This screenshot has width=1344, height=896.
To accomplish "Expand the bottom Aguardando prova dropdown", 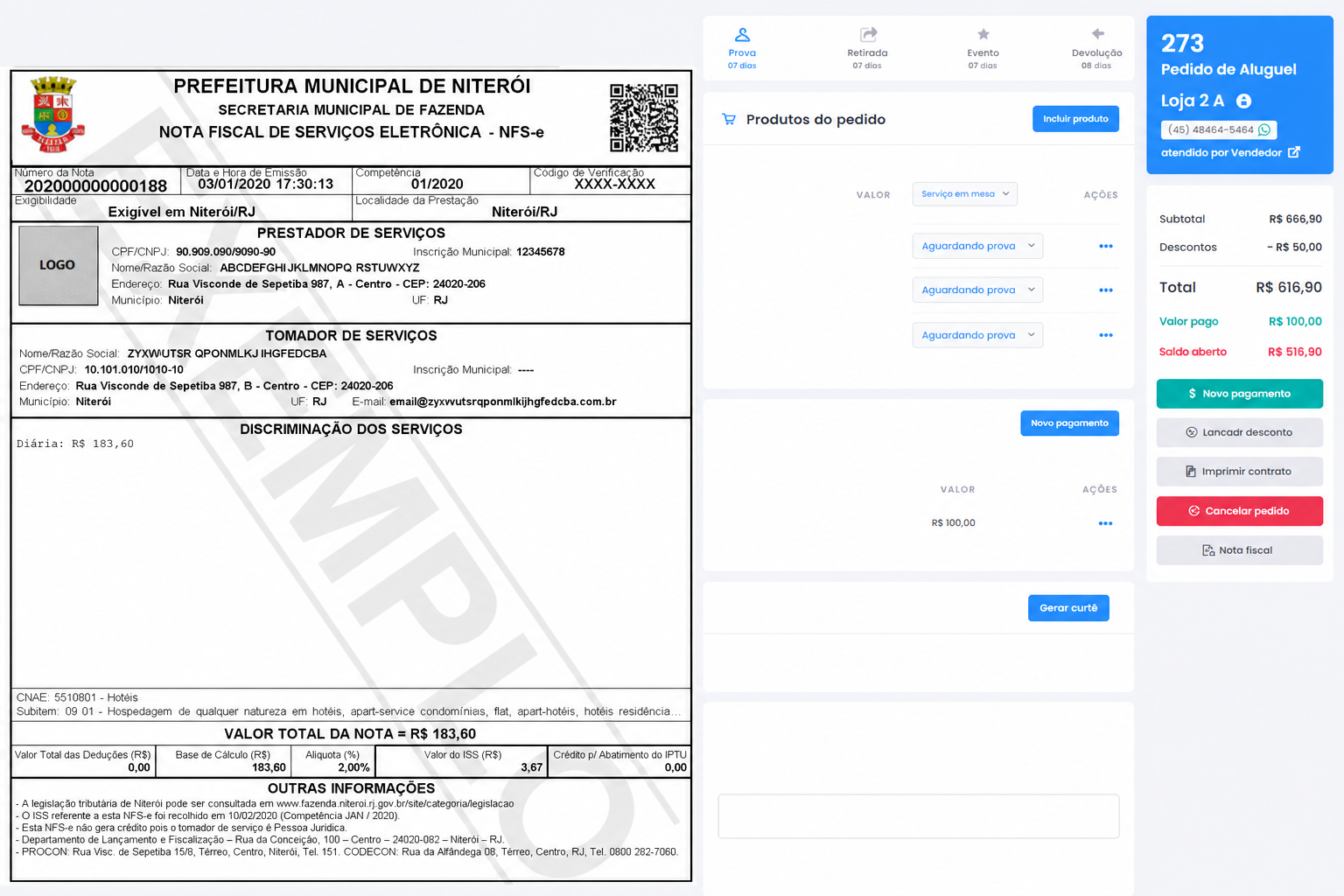I will pyautogui.click(x=977, y=335).
